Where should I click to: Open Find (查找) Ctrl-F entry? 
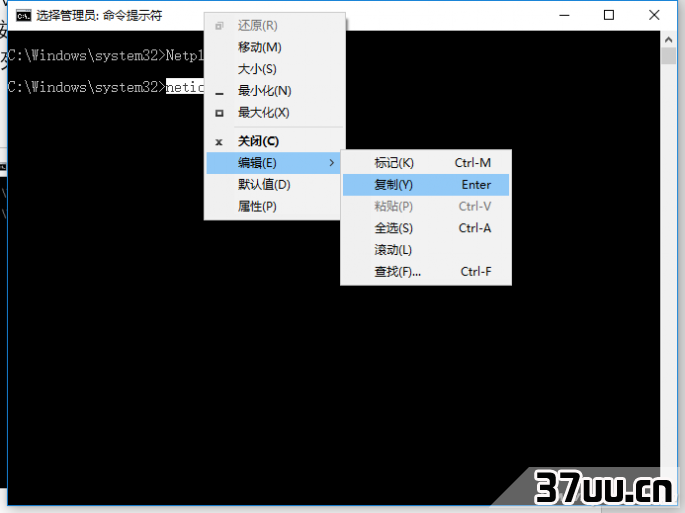point(426,272)
